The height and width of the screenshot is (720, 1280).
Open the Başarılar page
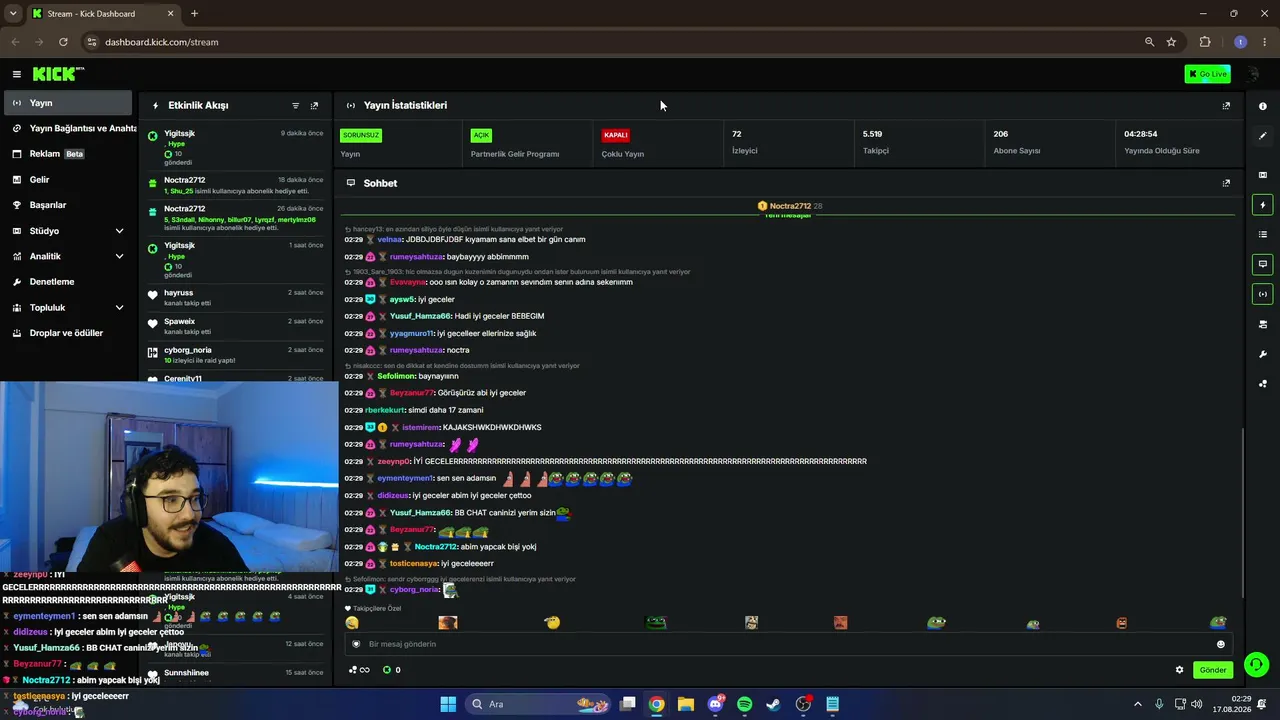point(68,205)
